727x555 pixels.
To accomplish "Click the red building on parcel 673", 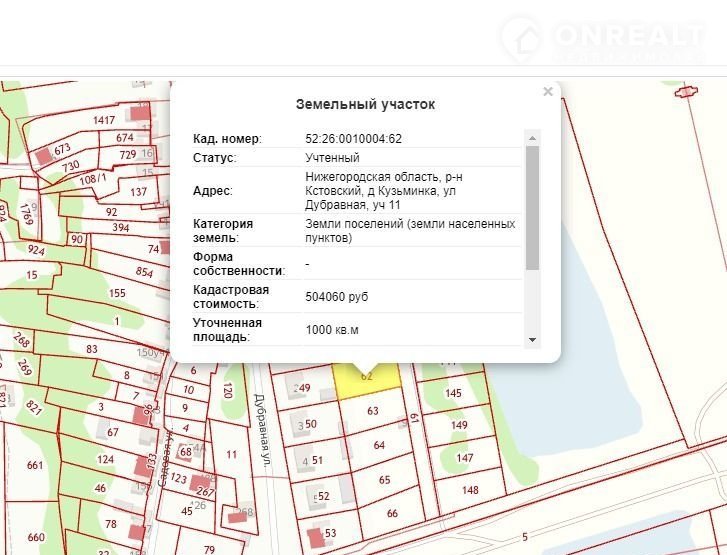I will pos(44,156).
